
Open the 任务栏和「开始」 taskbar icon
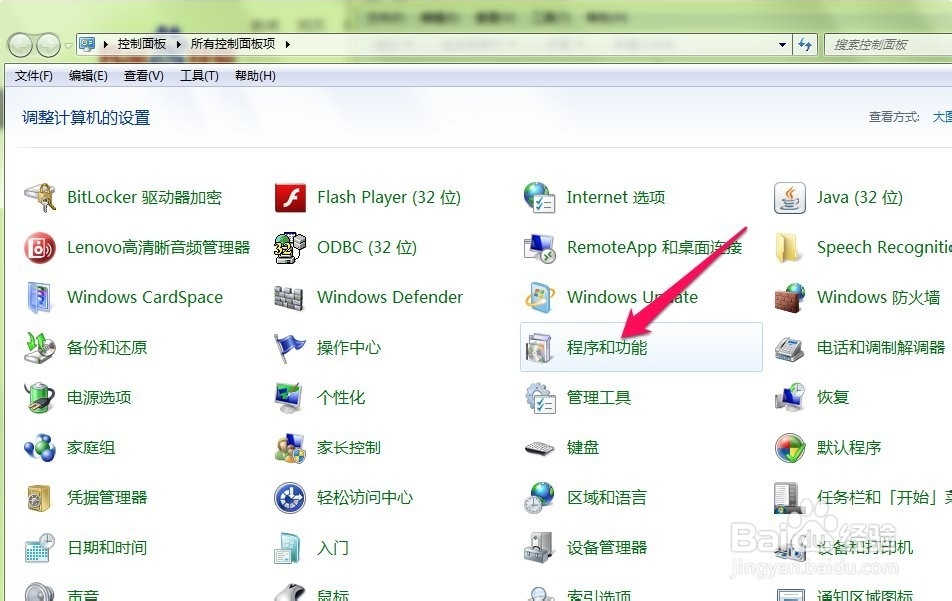789,498
